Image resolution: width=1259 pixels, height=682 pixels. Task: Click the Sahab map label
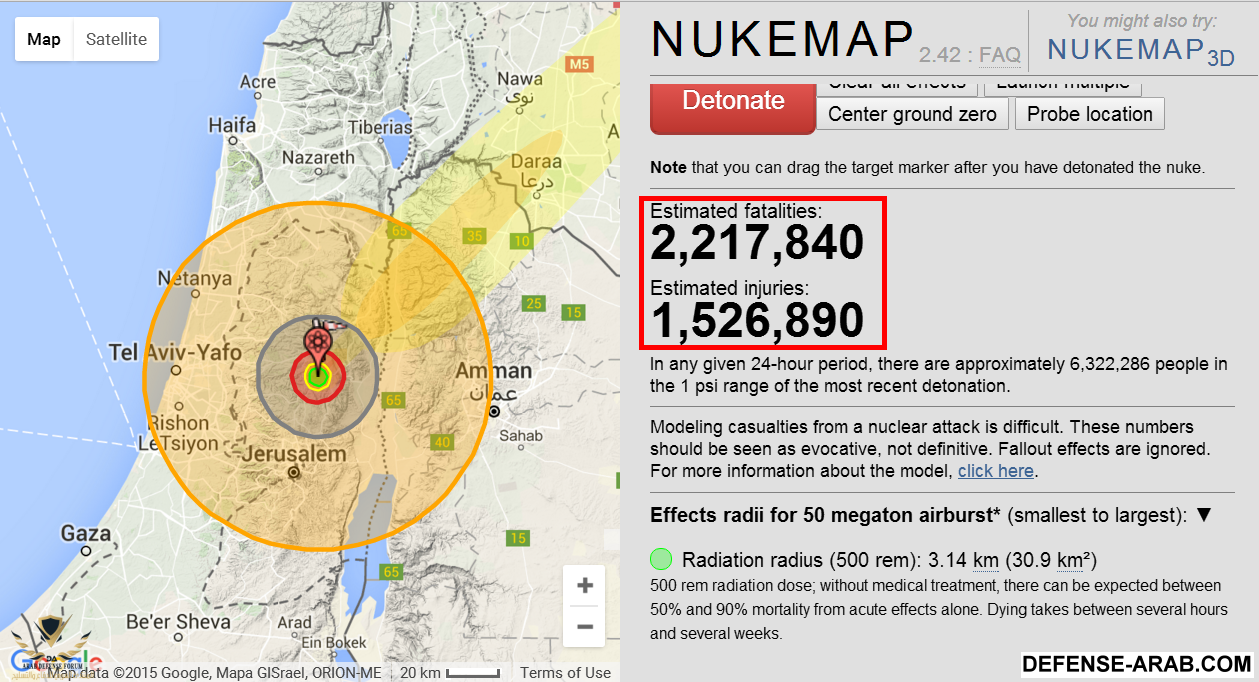coord(521,436)
